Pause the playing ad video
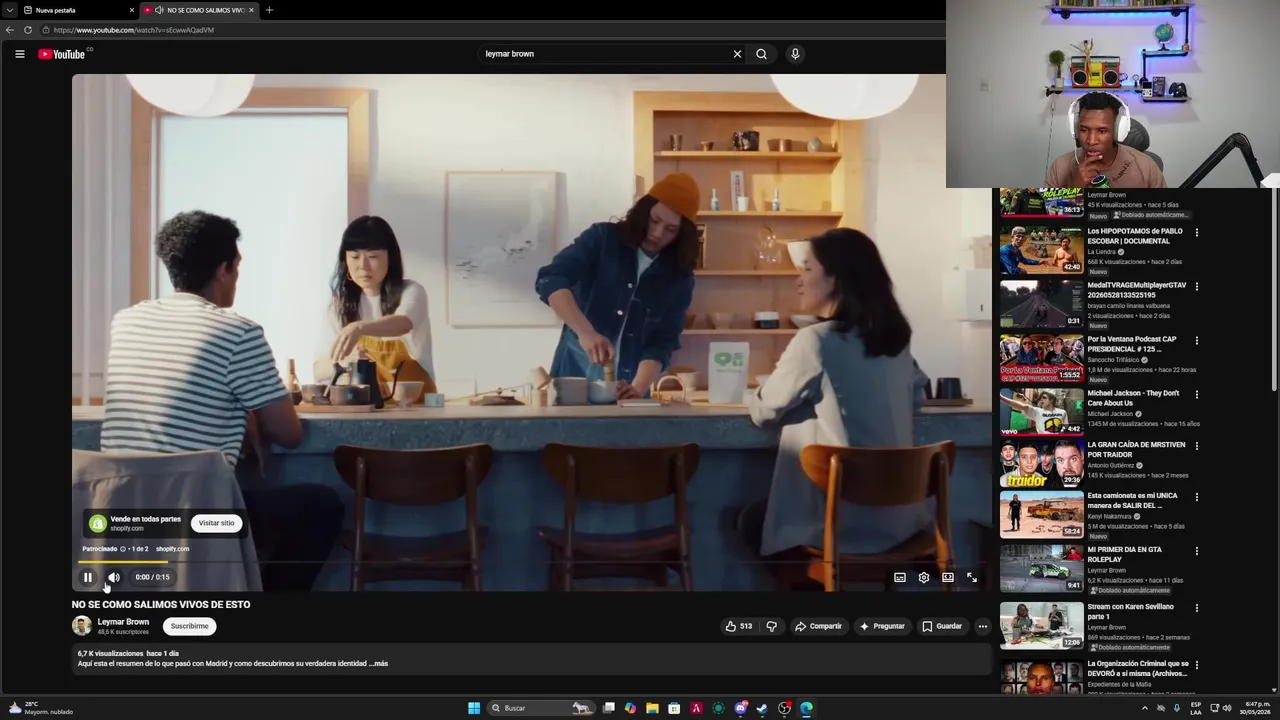 coord(87,577)
